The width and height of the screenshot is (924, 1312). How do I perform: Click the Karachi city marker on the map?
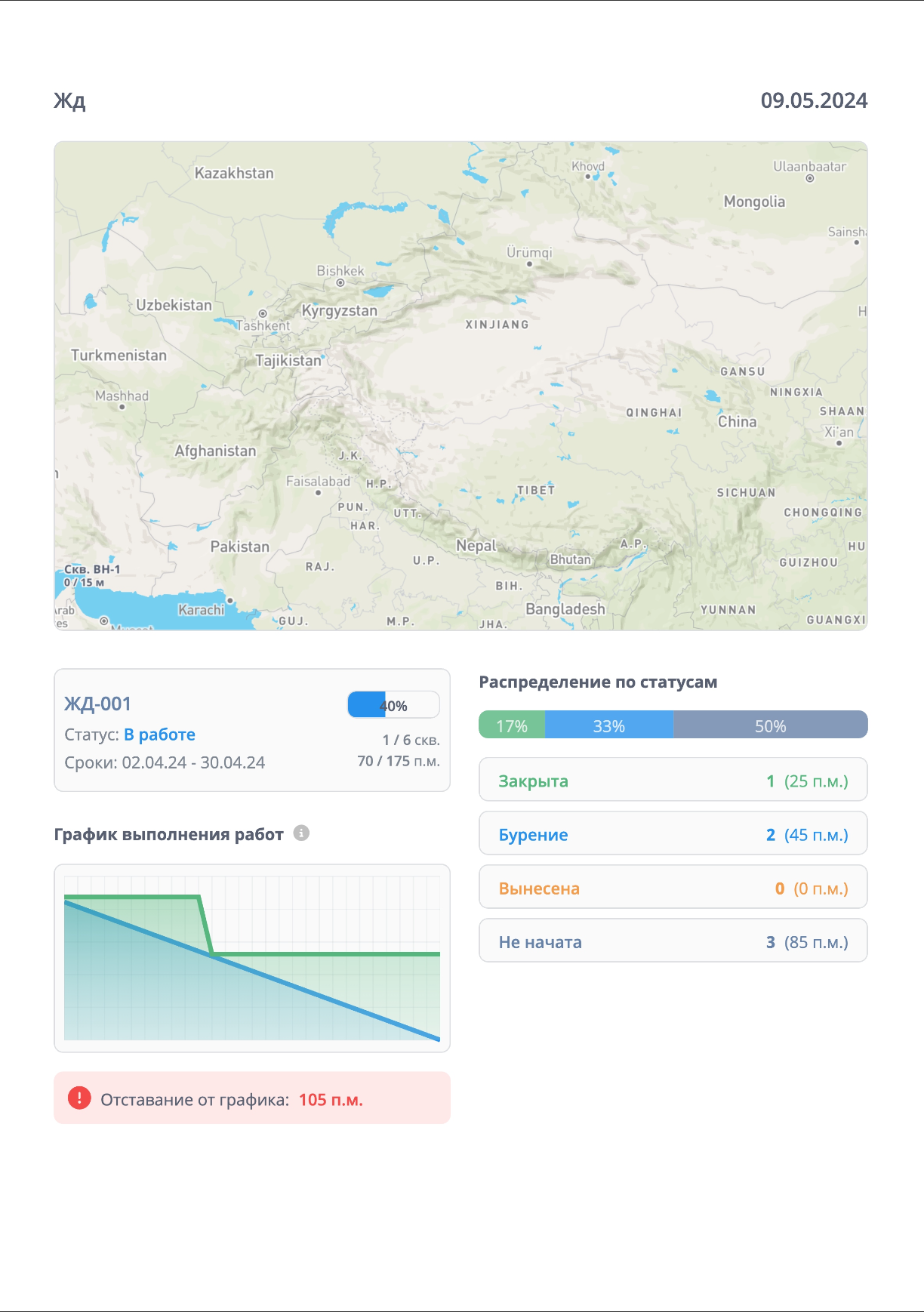[230, 601]
